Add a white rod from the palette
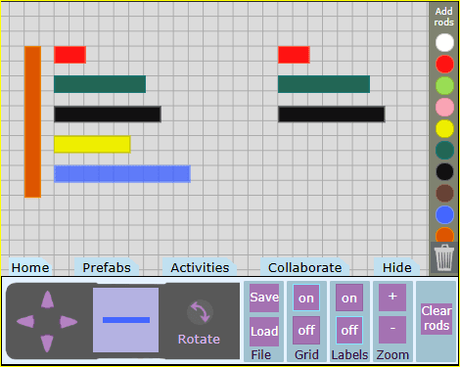Screen dimensions: 460x367 tap(444, 43)
